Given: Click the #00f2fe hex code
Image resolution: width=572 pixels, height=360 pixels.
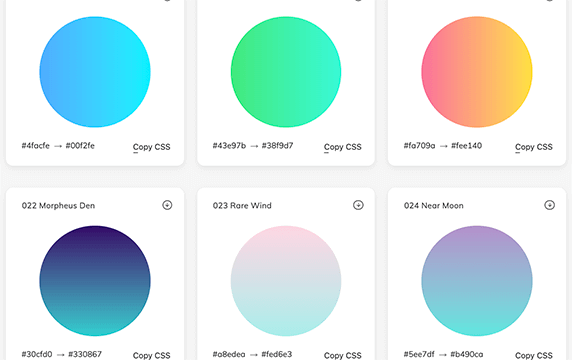Looking at the screenshot, I should click(80, 146).
